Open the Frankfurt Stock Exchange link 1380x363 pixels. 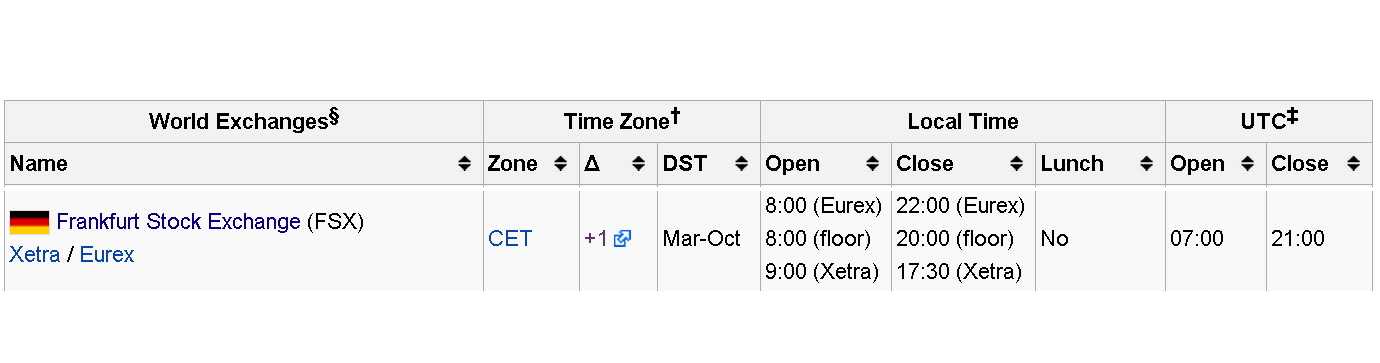coord(179,222)
